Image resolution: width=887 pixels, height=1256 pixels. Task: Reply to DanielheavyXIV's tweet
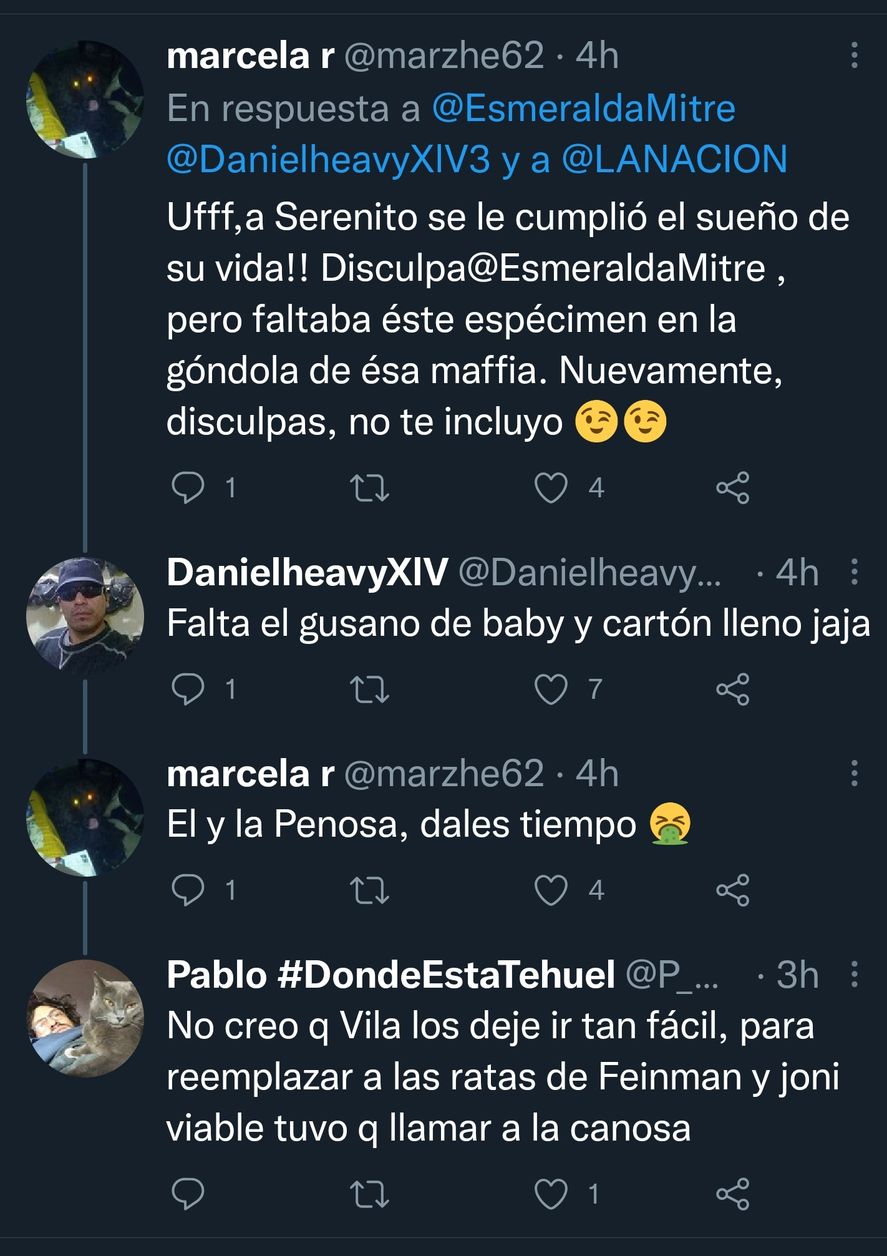(x=189, y=689)
